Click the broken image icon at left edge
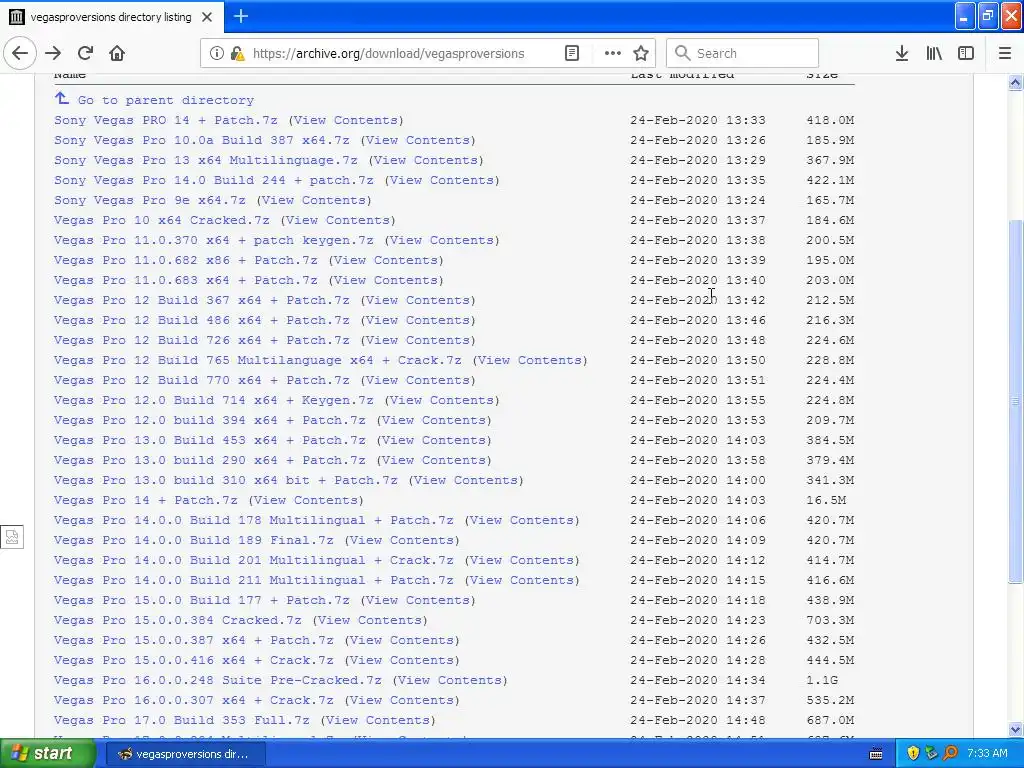 [12, 537]
